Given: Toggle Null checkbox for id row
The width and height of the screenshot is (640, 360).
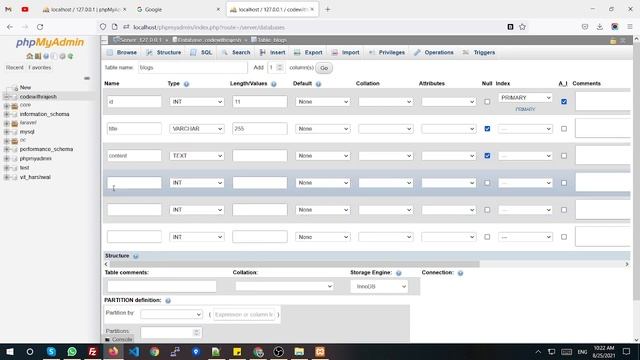Looking at the screenshot, I should (487, 102).
